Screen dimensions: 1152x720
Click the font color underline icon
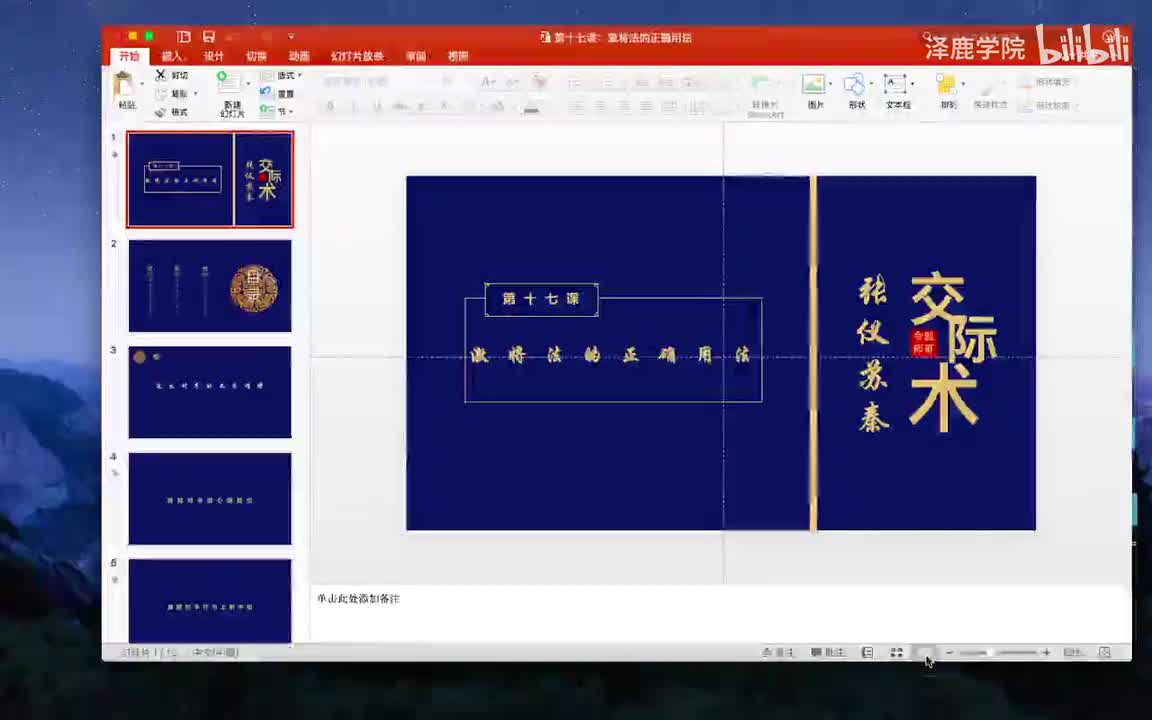pos(531,108)
